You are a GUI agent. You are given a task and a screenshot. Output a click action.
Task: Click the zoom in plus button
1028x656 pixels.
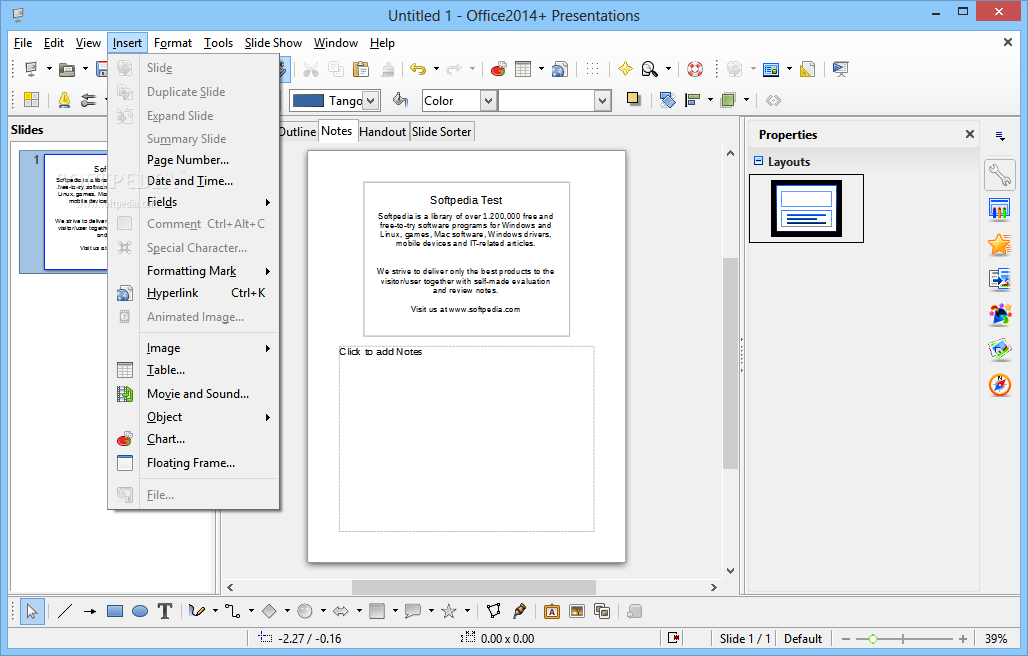(962, 638)
